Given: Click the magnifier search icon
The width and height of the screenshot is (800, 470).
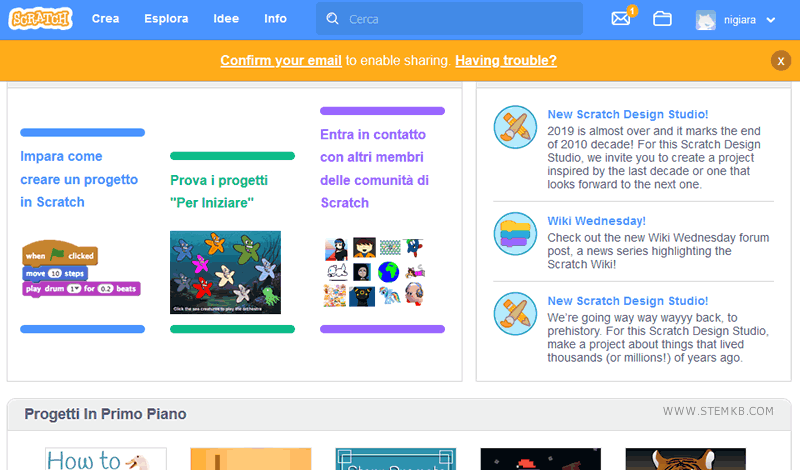Looking at the screenshot, I should click(x=333, y=19).
